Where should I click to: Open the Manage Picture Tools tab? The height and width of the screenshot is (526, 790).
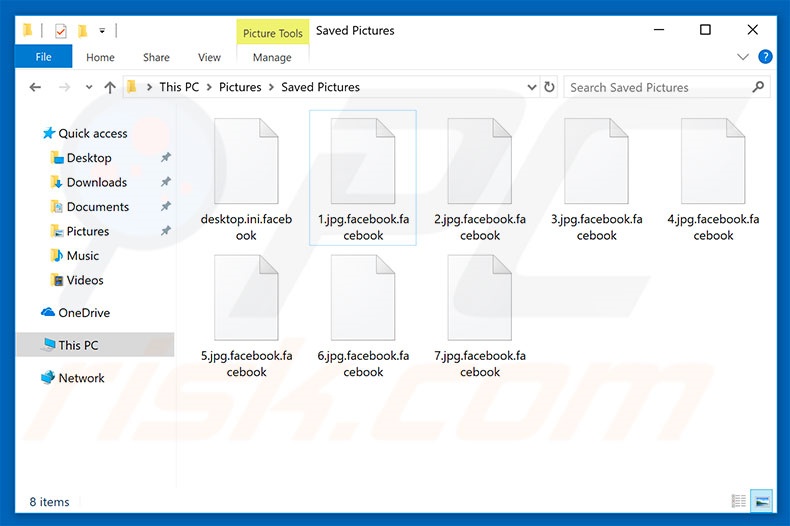[272, 57]
